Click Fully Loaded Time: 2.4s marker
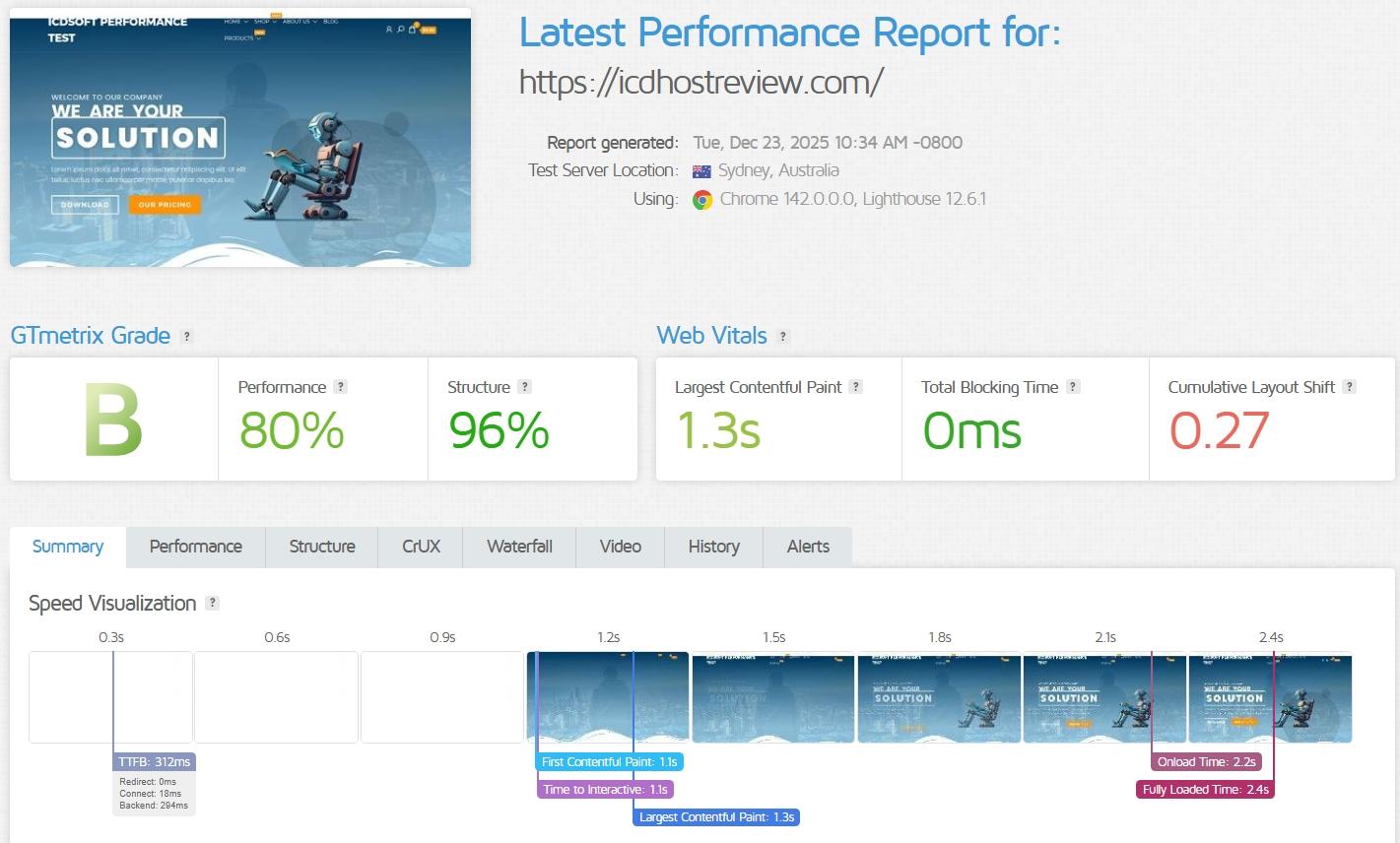 pyautogui.click(x=1205, y=790)
